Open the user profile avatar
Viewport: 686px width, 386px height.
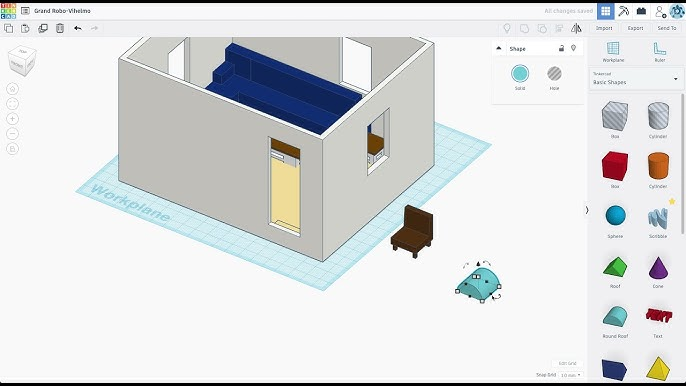[677, 11]
